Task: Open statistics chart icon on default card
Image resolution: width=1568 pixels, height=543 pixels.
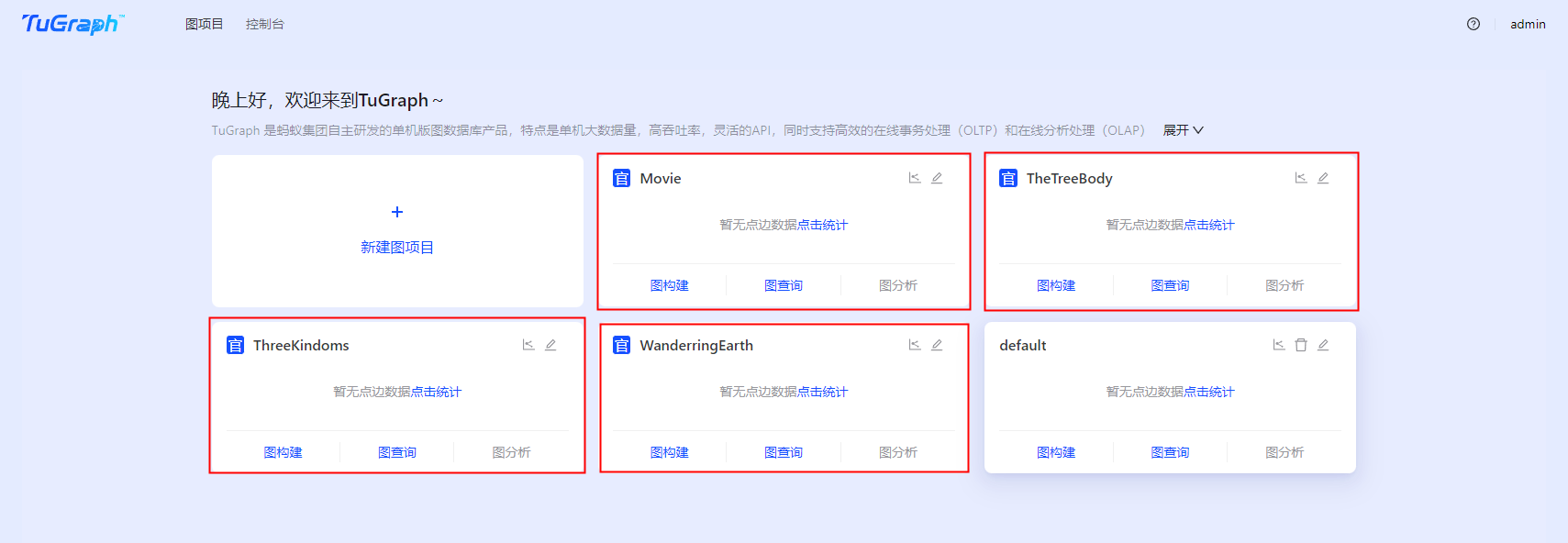Action: pos(1279,345)
